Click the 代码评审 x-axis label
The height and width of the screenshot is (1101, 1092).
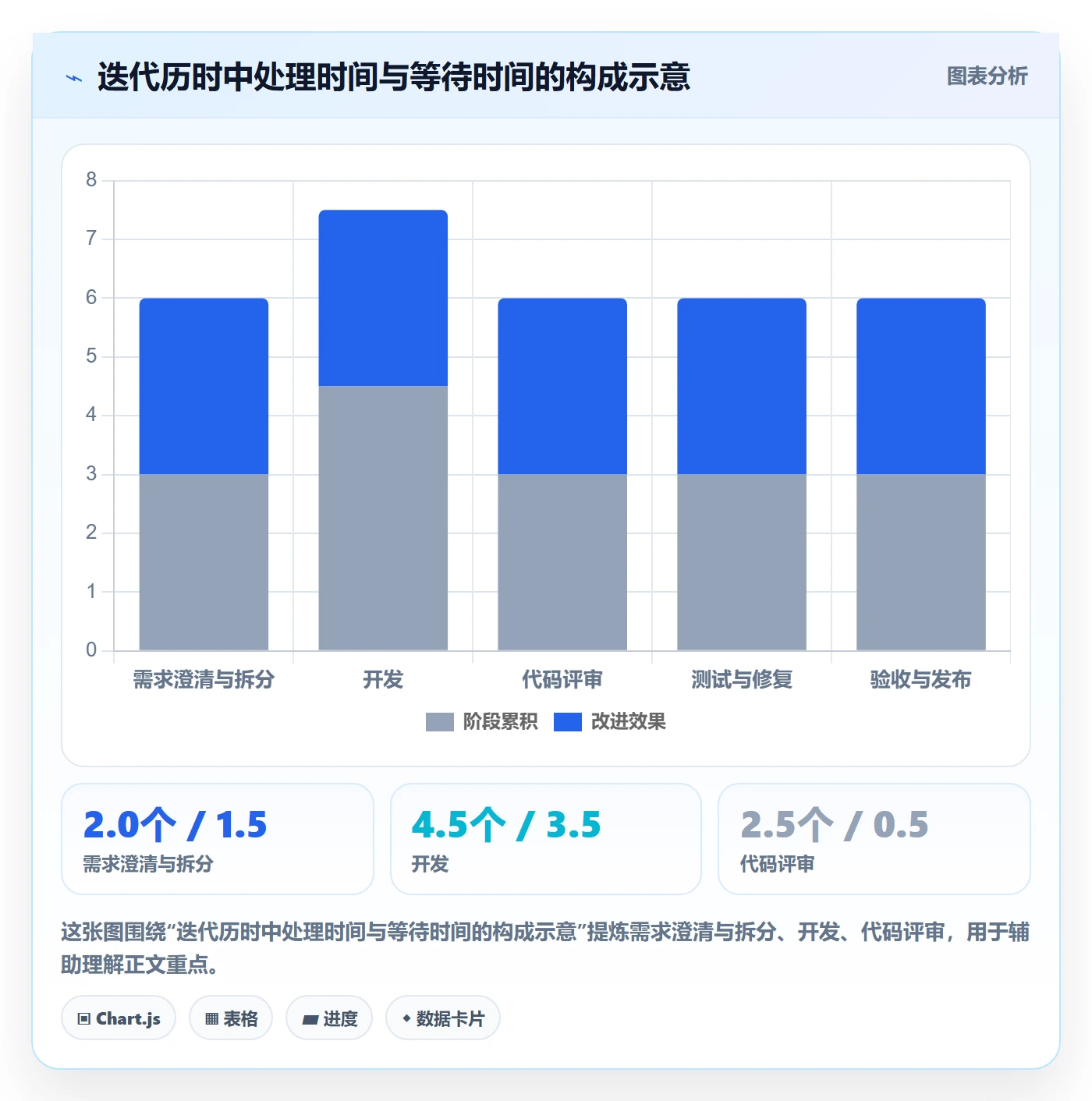[562, 680]
